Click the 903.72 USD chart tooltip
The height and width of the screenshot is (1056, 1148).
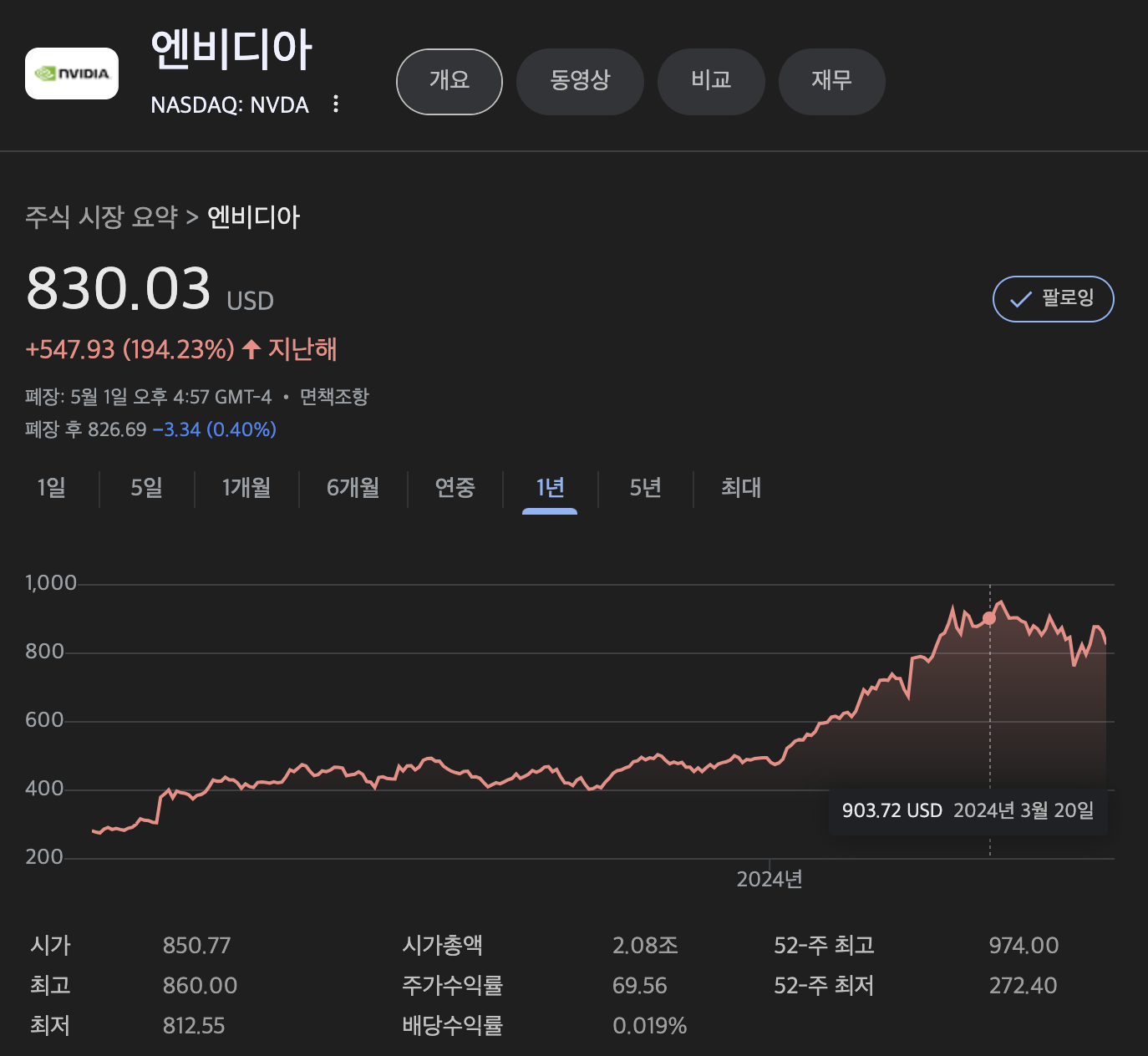point(968,810)
